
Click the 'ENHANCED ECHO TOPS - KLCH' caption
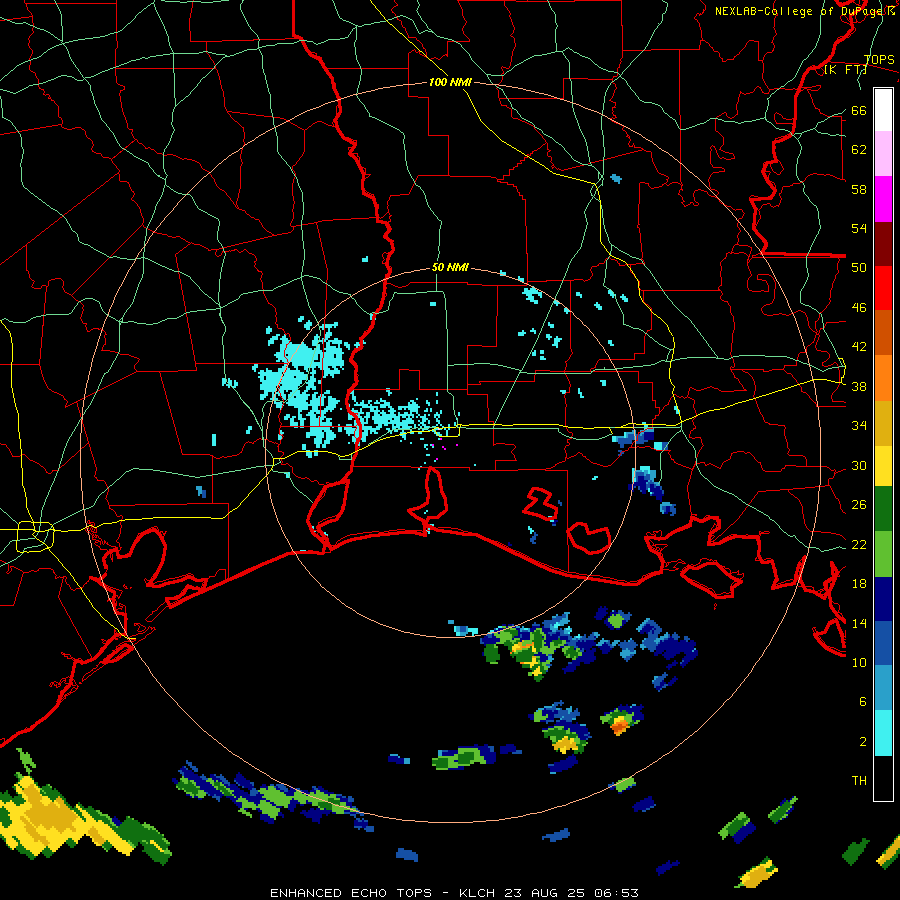pos(382,893)
